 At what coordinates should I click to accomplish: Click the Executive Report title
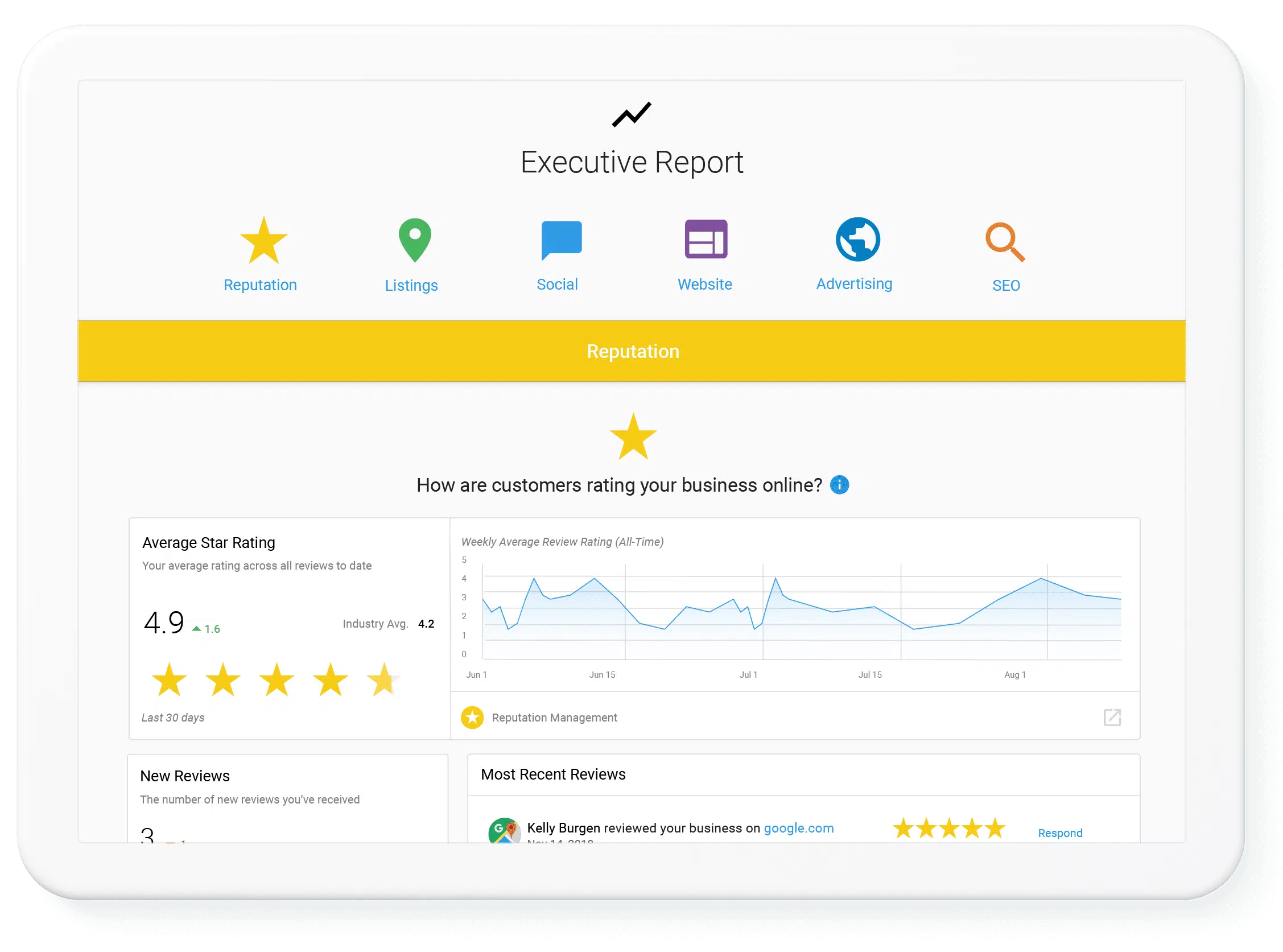(632, 163)
